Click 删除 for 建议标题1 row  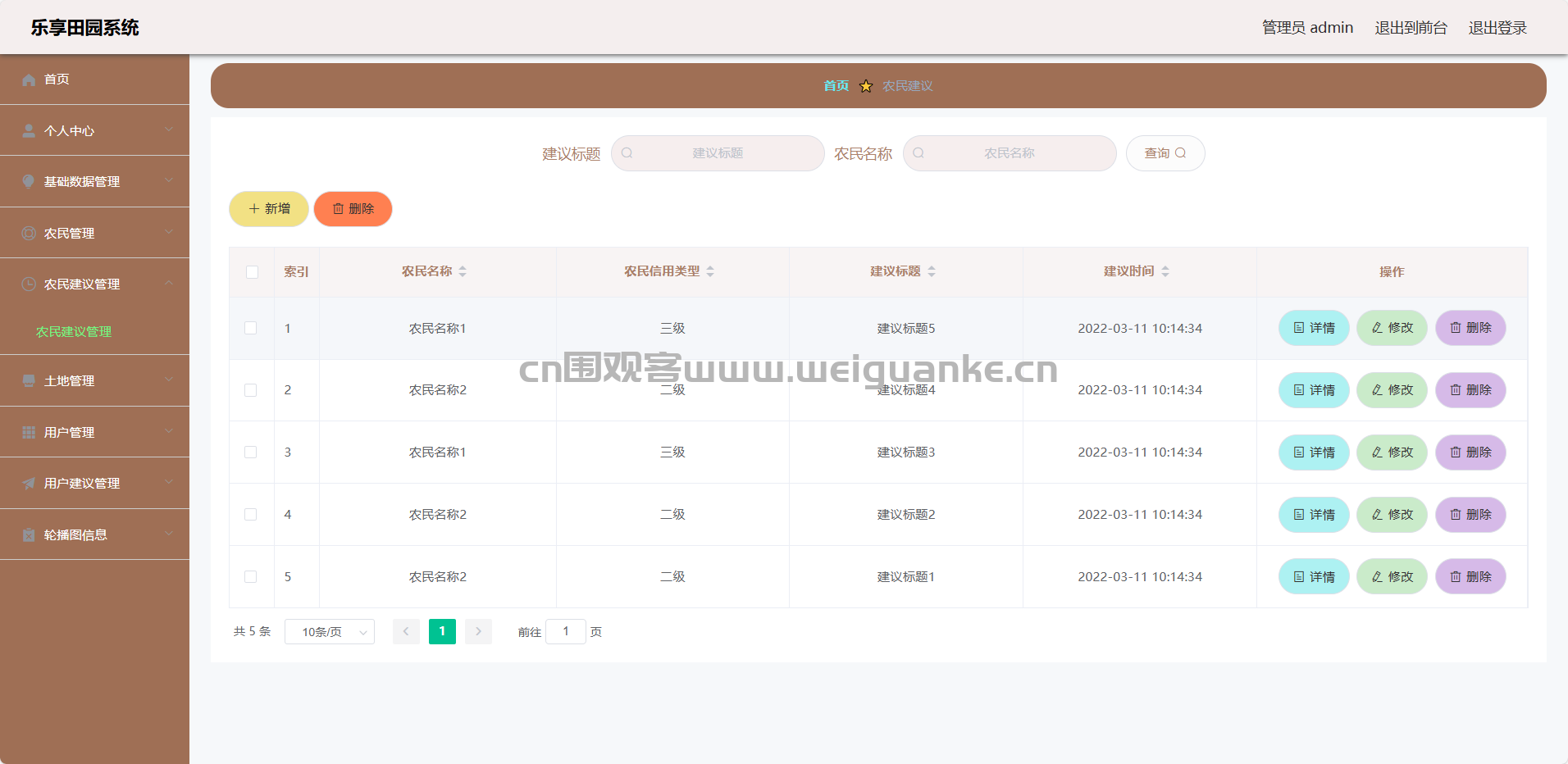[x=1470, y=577]
